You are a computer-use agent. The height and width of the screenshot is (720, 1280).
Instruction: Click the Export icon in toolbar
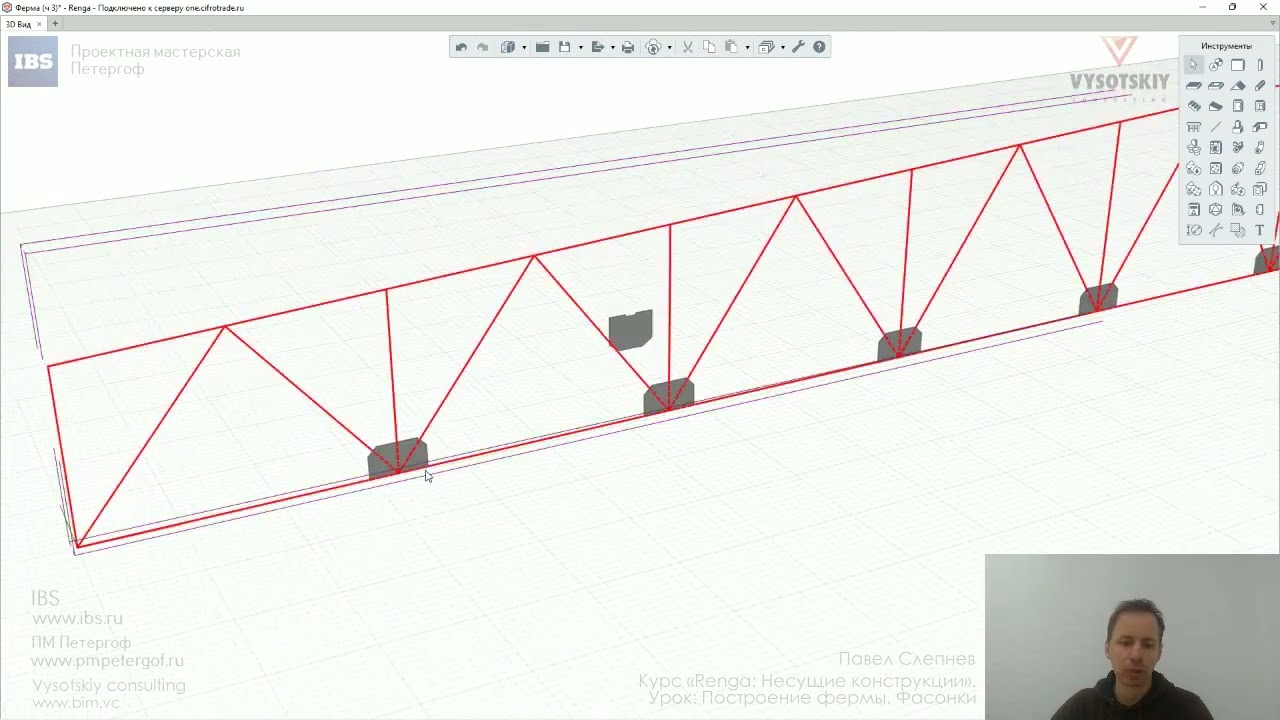pyautogui.click(x=598, y=47)
